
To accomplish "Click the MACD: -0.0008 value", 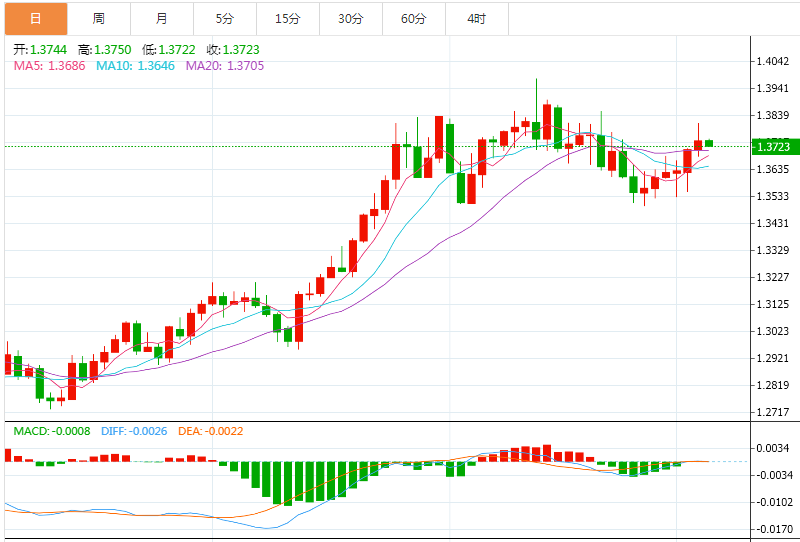I will click(x=52, y=431).
